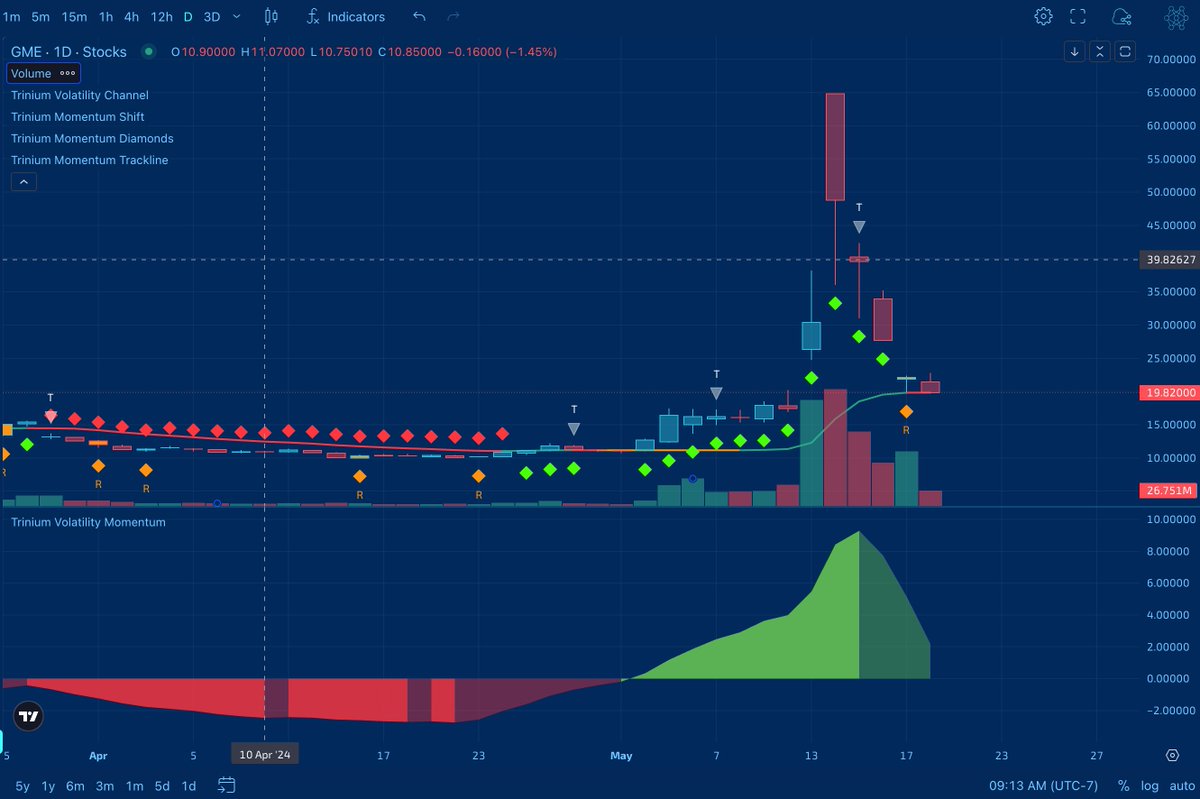The width and height of the screenshot is (1200, 799).
Task: Click the 26.751M volume label
Action: point(1167,491)
